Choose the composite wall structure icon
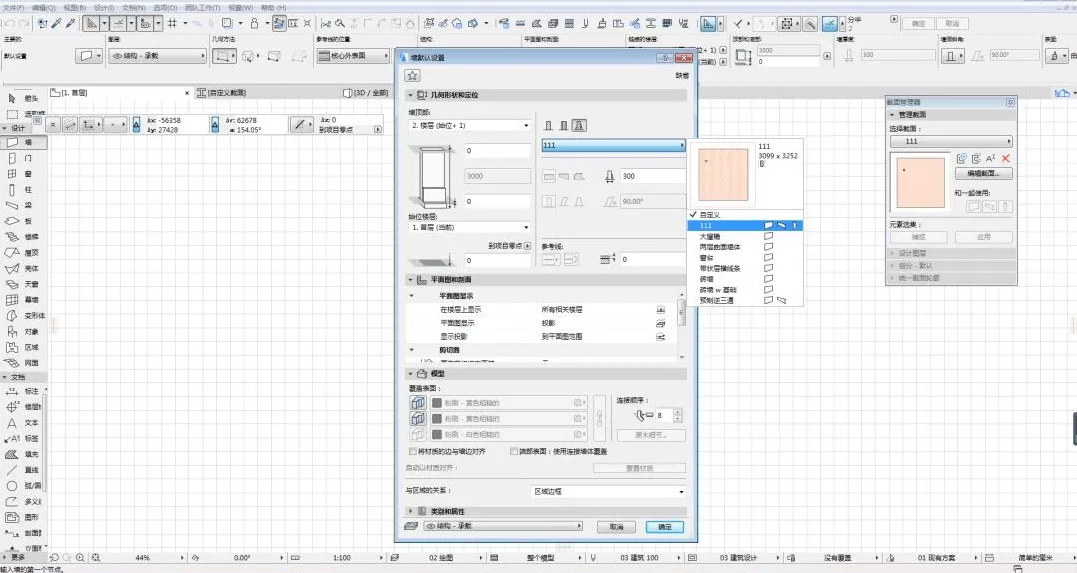 [563, 126]
